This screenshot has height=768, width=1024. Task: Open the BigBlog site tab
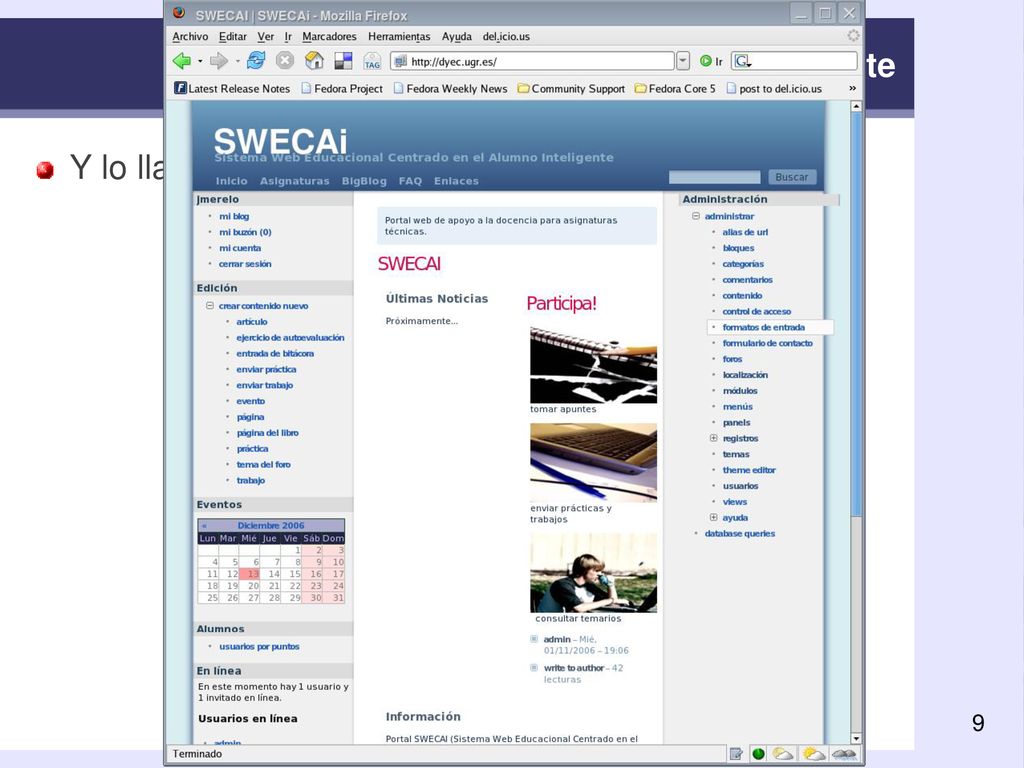tap(364, 181)
